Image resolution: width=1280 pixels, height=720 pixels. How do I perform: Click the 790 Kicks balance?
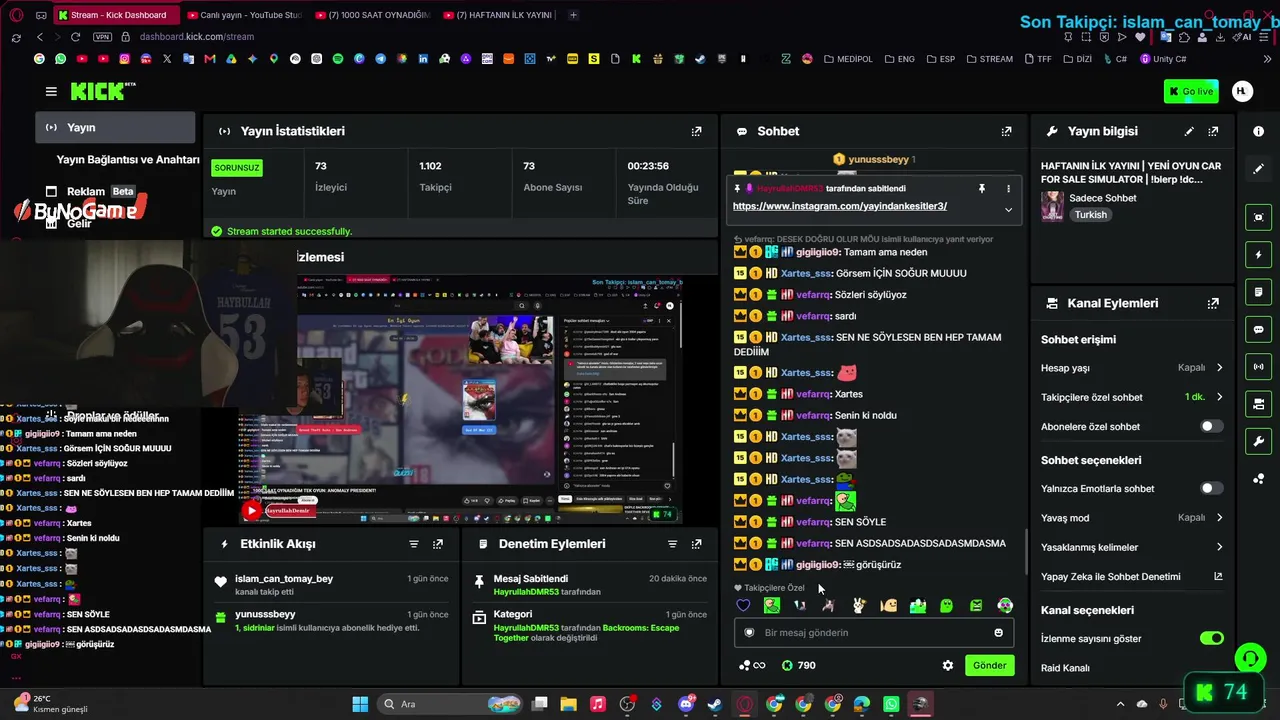pyautogui.click(x=798, y=665)
